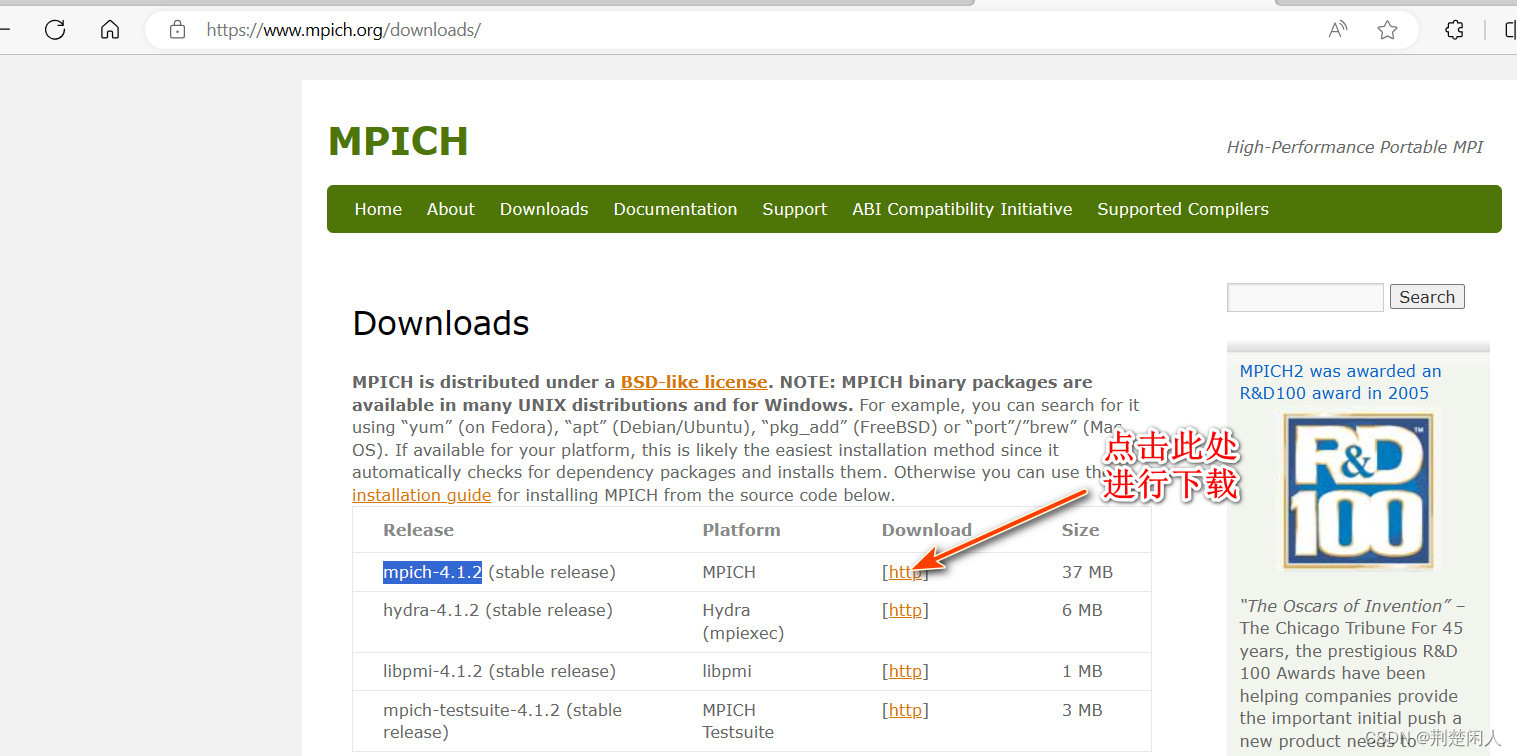This screenshot has height=756, width=1517.
Task: Click the MPICH site title
Action: (x=398, y=141)
